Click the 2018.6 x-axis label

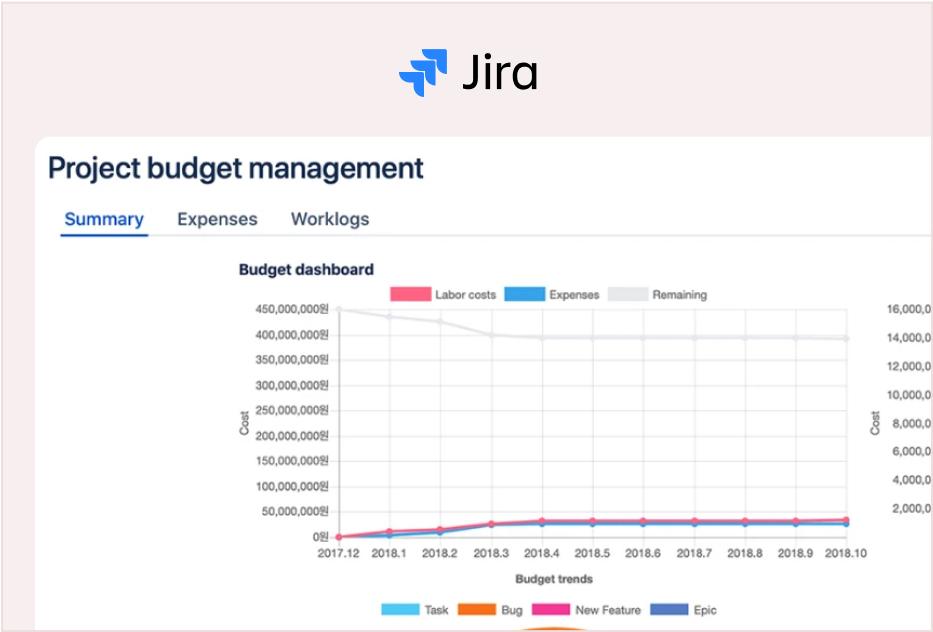click(x=643, y=553)
